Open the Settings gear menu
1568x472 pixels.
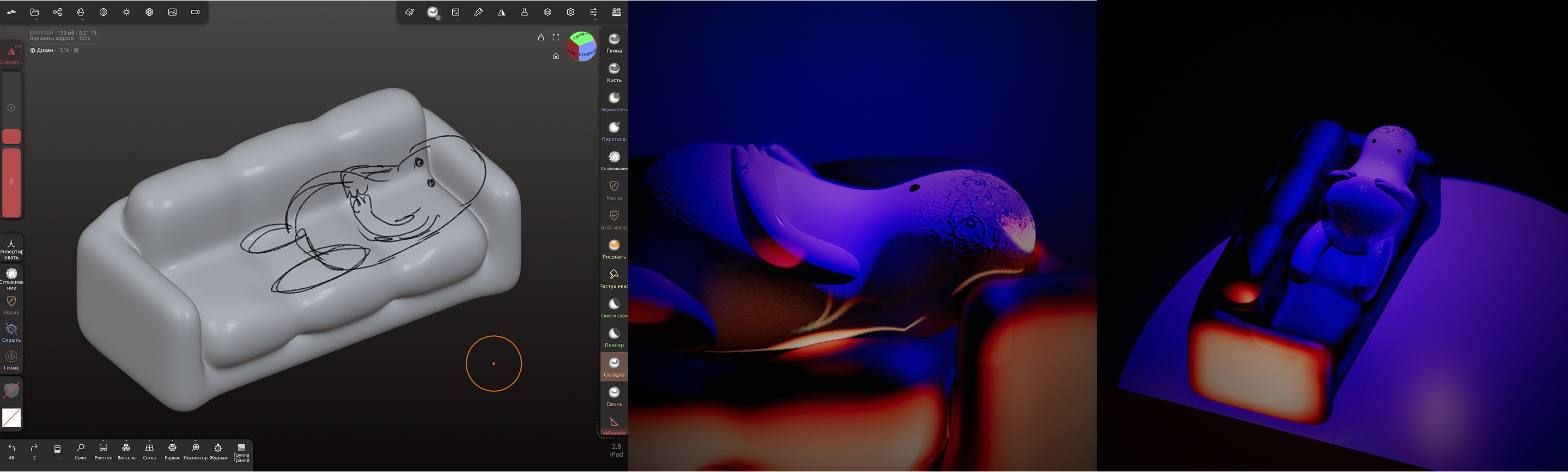point(570,12)
